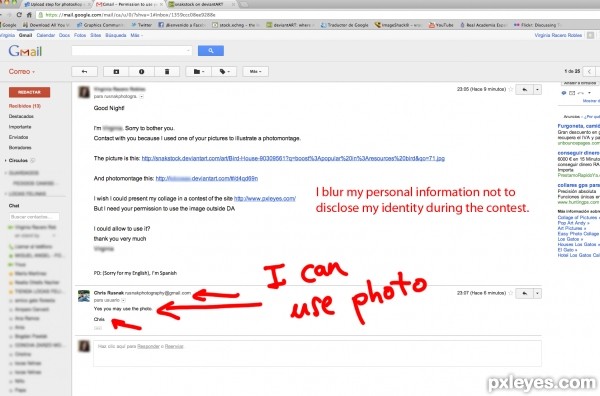
Task: Open the Correo dropdown
Action: [x=22, y=72]
